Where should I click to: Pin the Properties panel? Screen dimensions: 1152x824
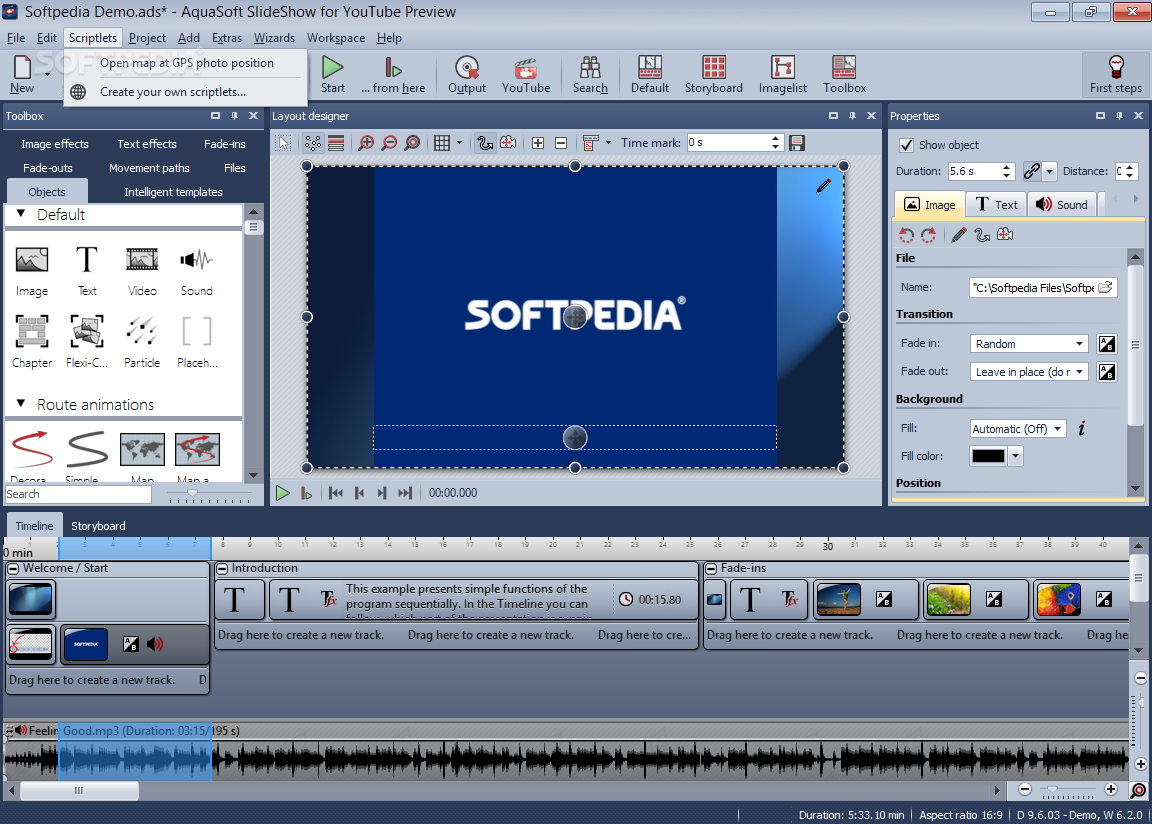coord(1119,115)
